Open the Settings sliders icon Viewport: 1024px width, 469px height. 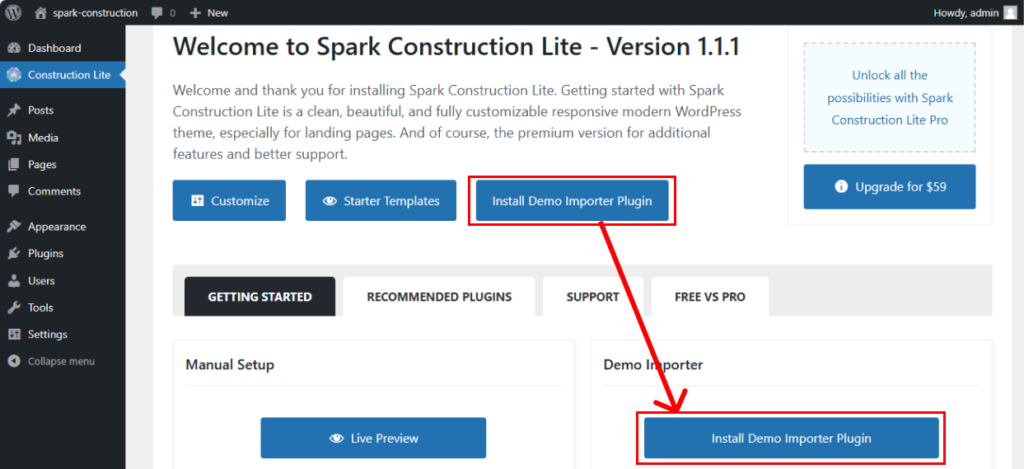(13, 334)
